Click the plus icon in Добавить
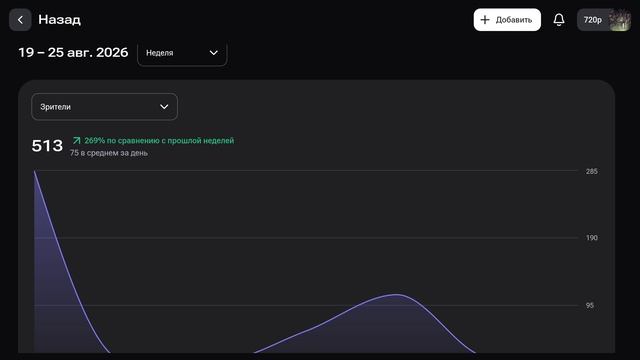 pyautogui.click(x=485, y=20)
